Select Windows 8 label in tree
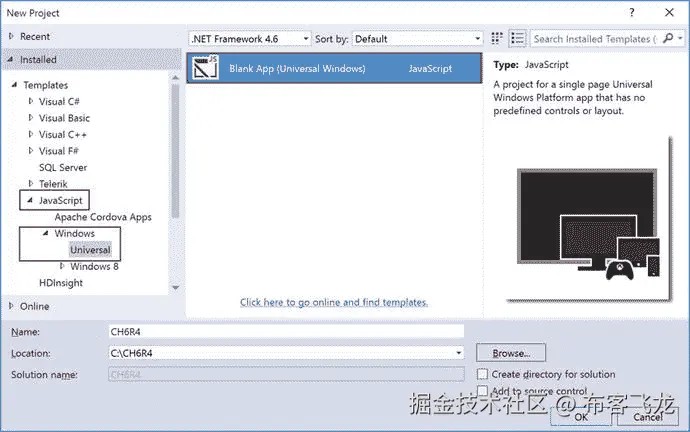The width and height of the screenshot is (690, 432). click(94, 266)
